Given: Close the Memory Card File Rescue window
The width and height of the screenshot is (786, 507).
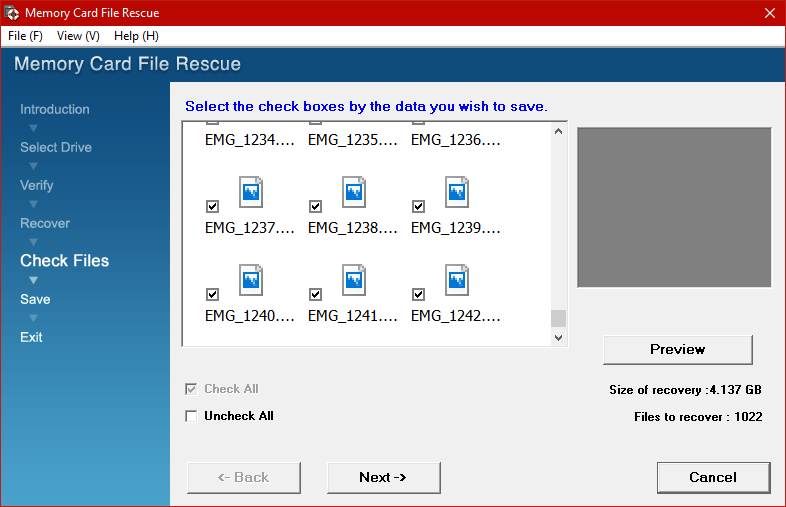Looking at the screenshot, I should click(x=770, y=13).
